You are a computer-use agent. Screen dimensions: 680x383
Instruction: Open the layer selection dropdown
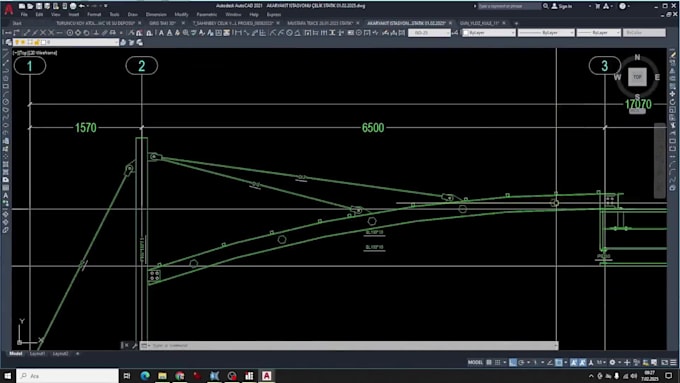click(x=66, y=42)
